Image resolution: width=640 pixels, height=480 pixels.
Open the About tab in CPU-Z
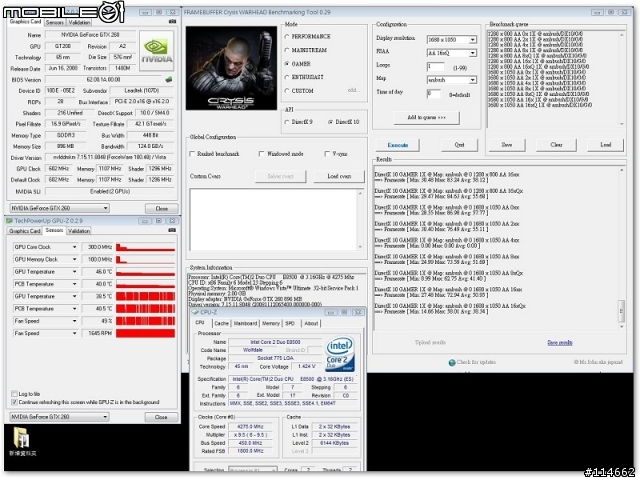point(311,323)
